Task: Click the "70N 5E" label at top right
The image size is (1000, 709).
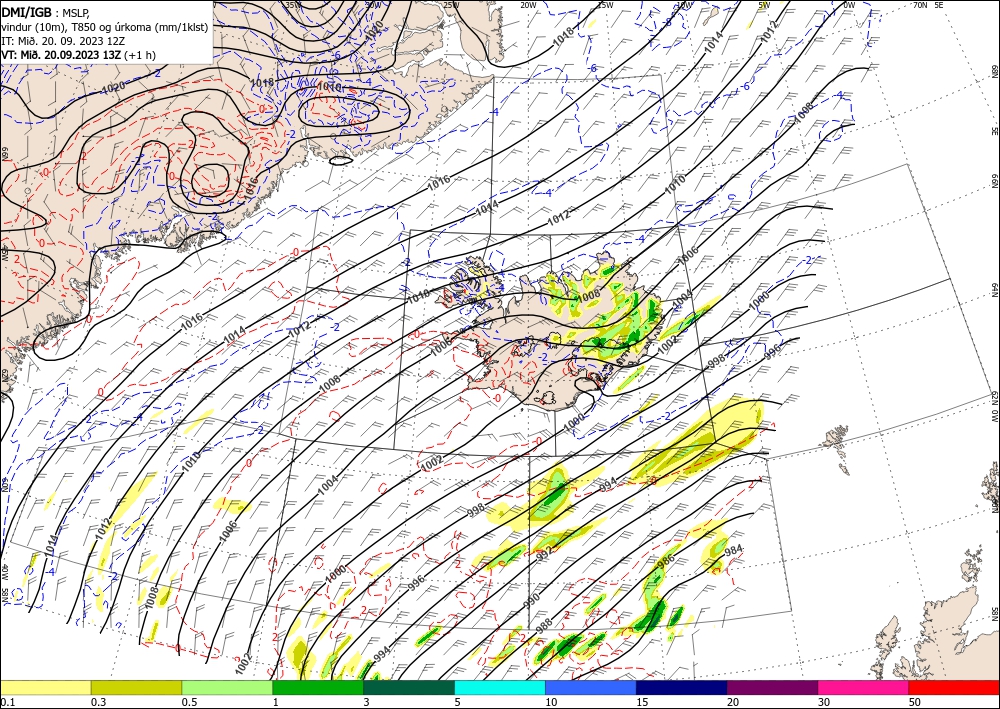Action: tap(929, 5)
